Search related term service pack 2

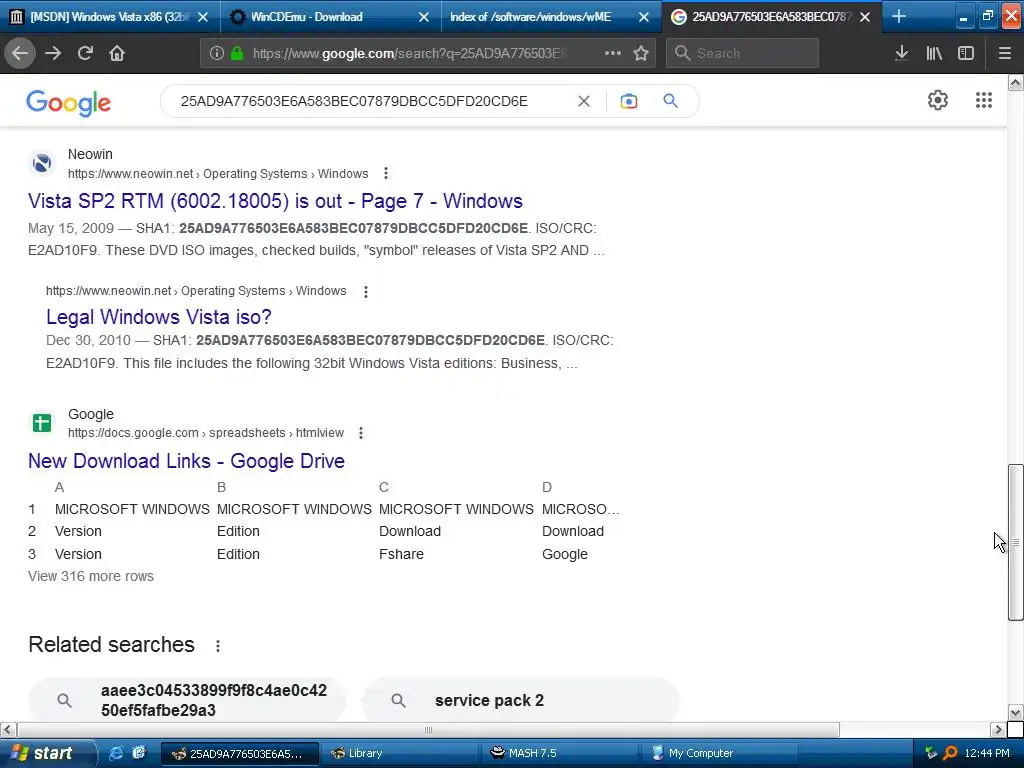click(520, 700)
